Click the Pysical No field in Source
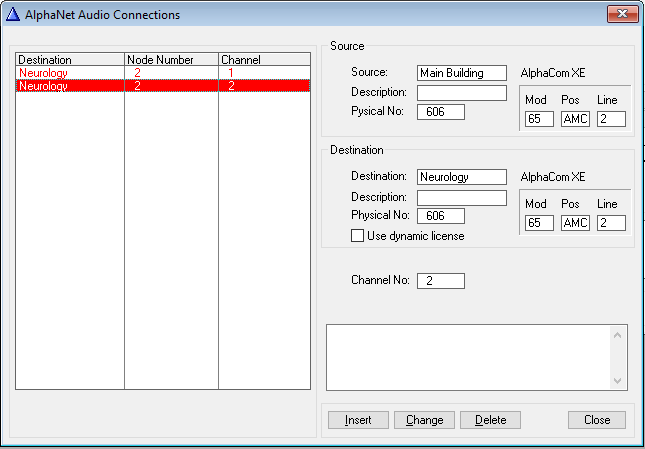This screenshot has height=449, width=645. pyautogui.click(x=441, y=112)
